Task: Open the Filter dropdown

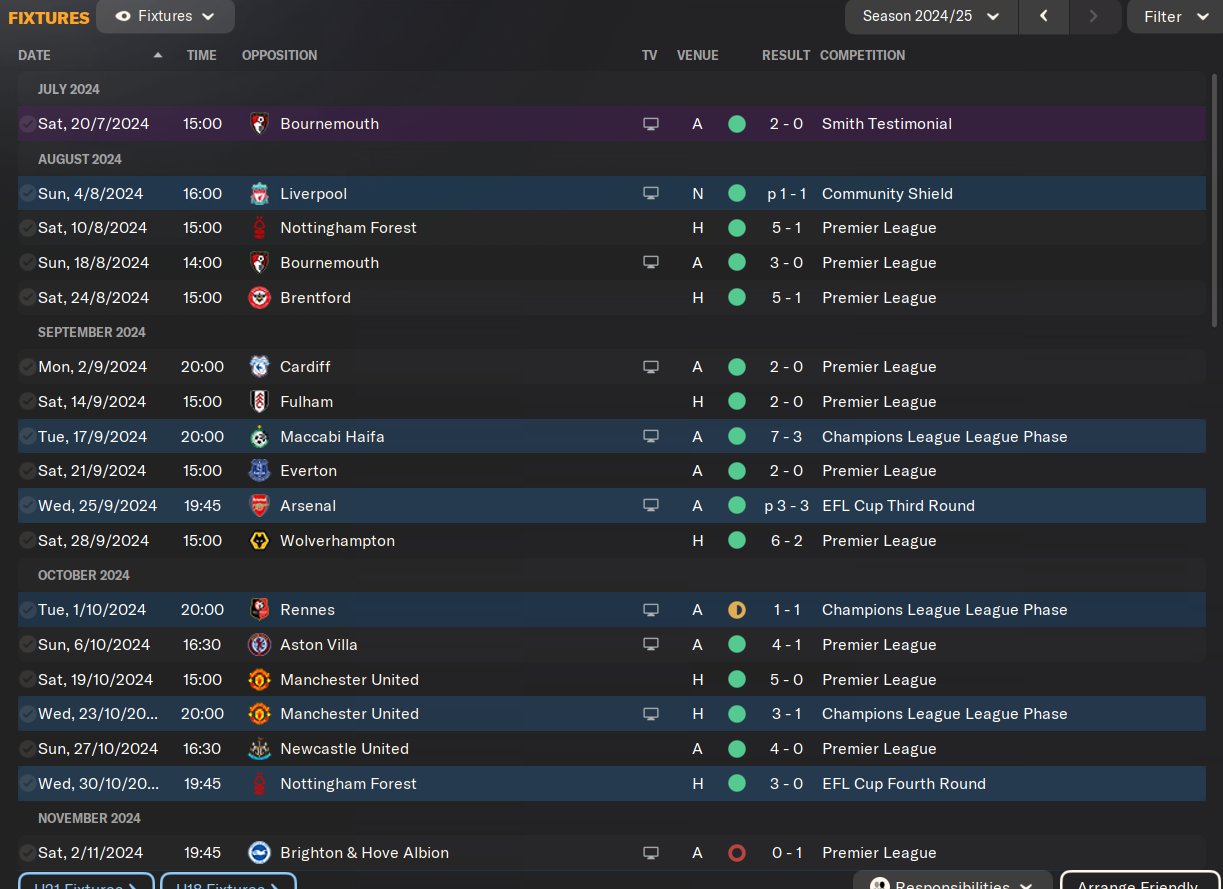Action: [1174, 17]
